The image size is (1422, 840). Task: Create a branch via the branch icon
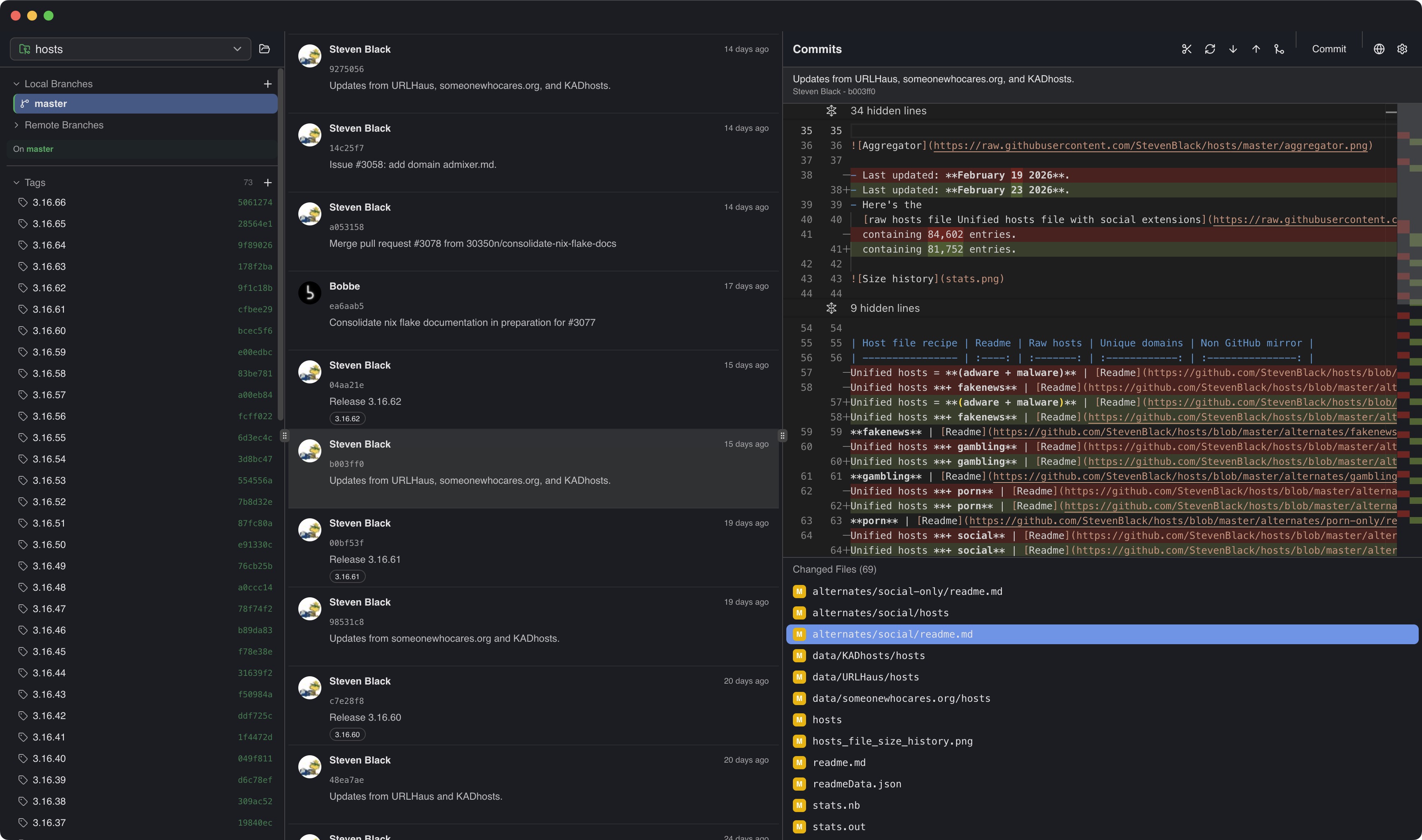[1279, 49]
